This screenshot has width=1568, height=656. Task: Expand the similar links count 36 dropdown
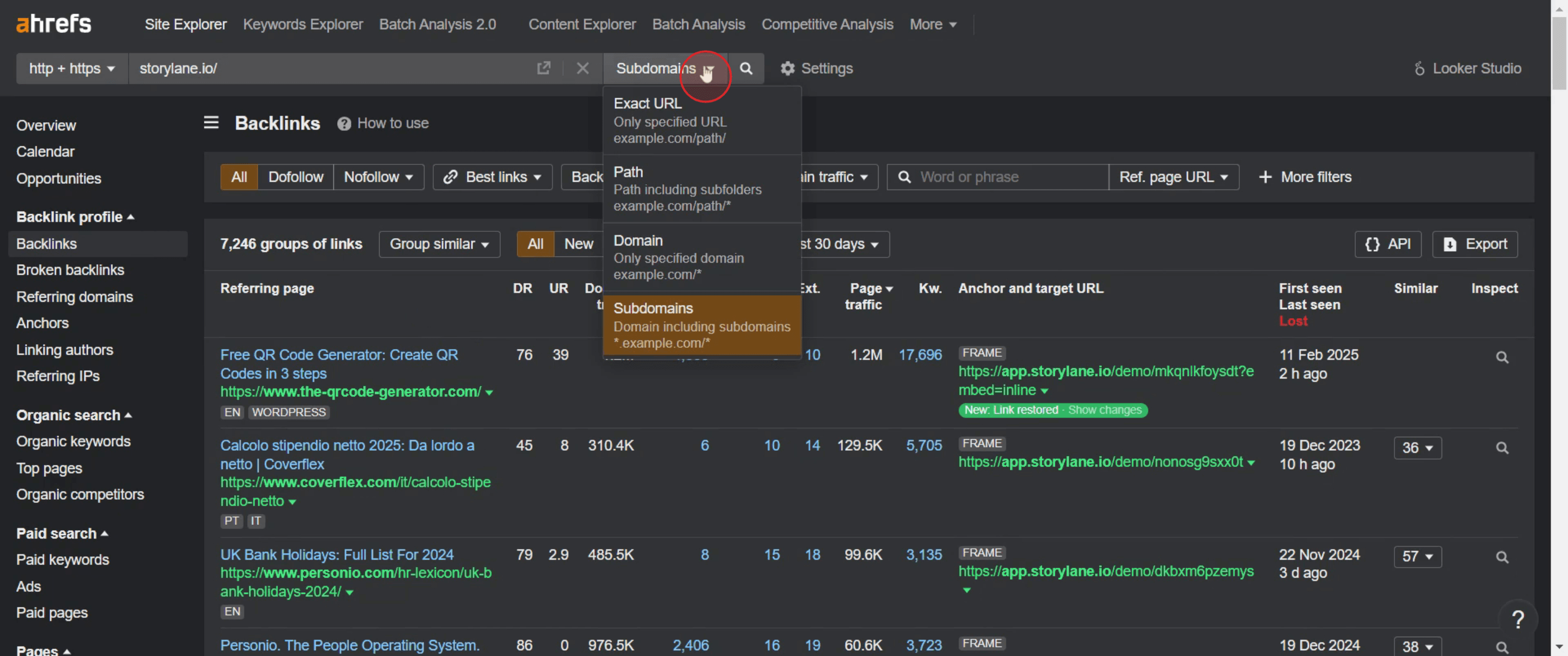(1417, 448)
